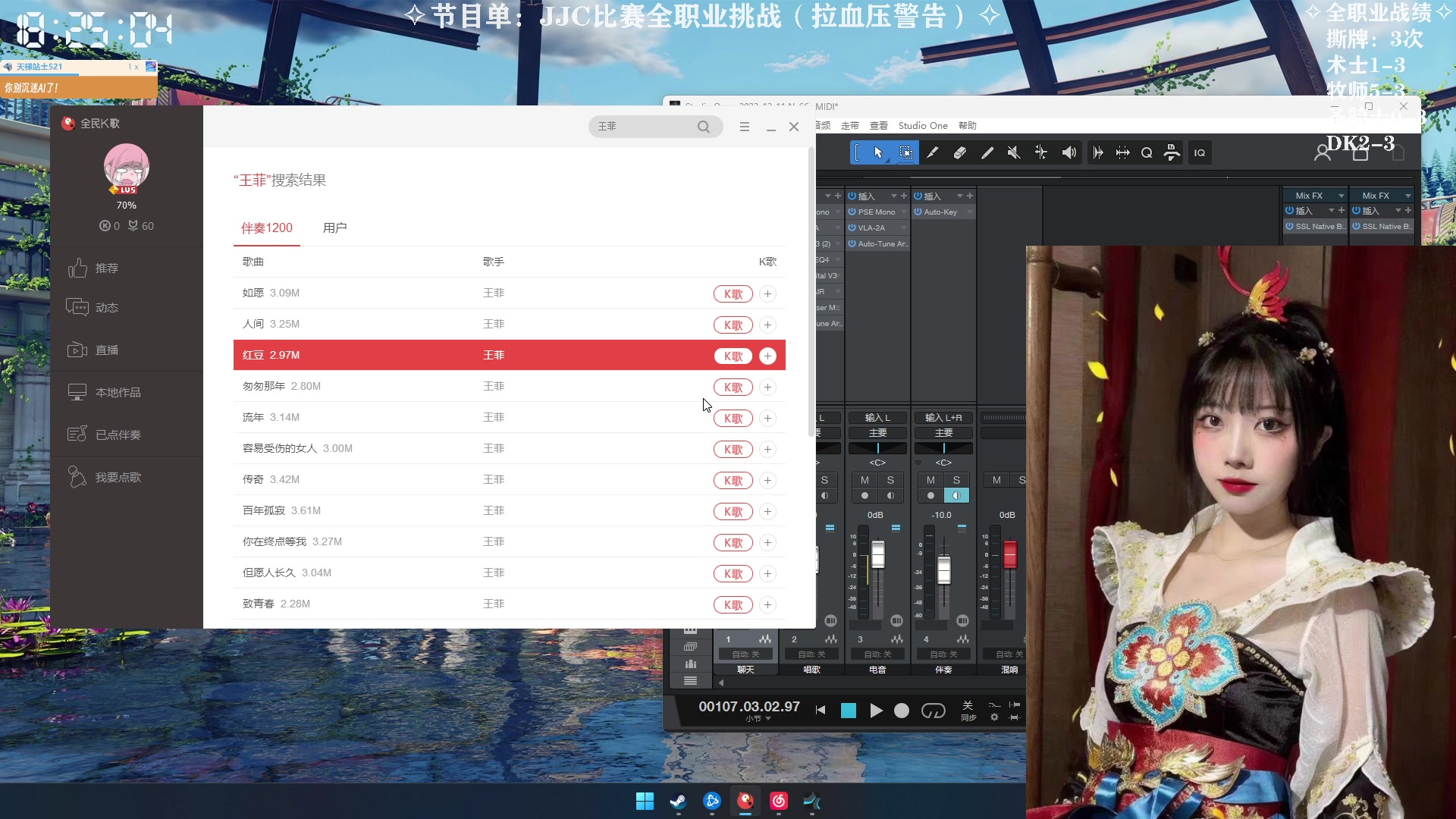Open 动态 in the 全民K歌 sidebar
The height and width of the screenshot is (819, 1456).
pyautogui.click(x=93, y=307)
